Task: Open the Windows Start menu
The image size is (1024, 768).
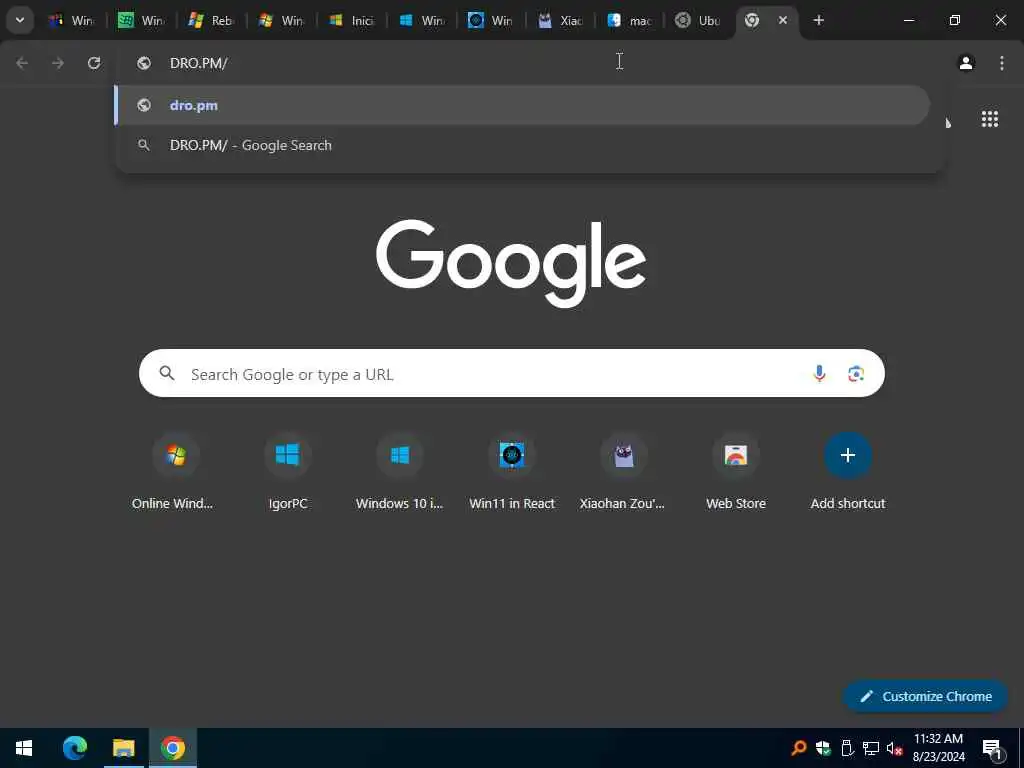Action: click(x=24, y=748)
